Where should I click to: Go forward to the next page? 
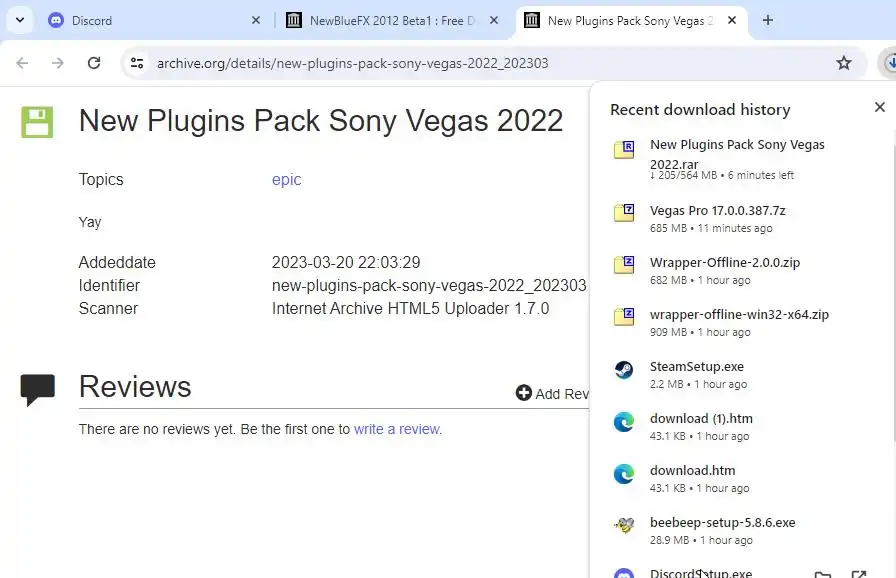click(x=58, y=63)
